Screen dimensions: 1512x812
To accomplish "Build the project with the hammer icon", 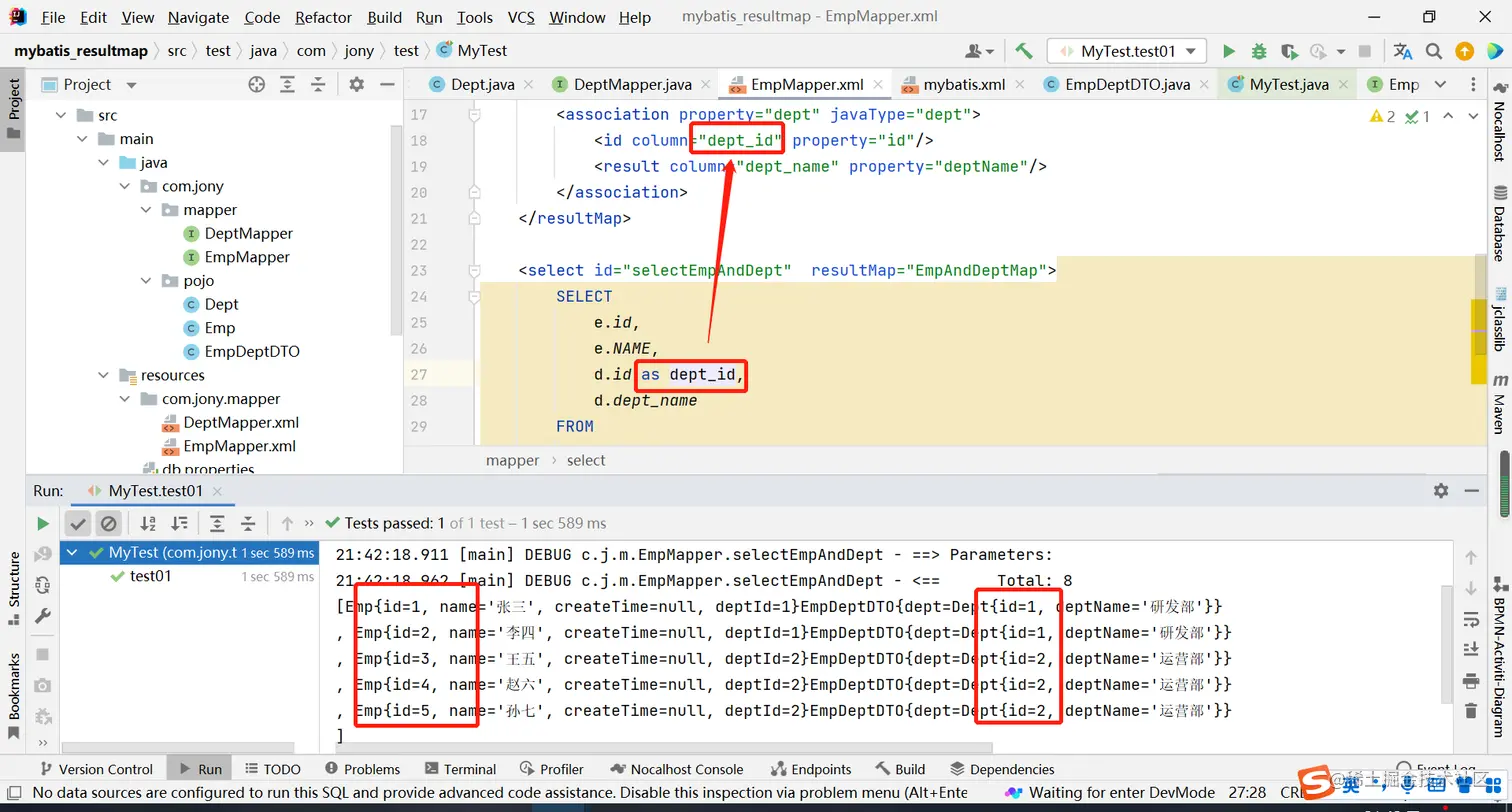I will click(x=1023, y=51).
